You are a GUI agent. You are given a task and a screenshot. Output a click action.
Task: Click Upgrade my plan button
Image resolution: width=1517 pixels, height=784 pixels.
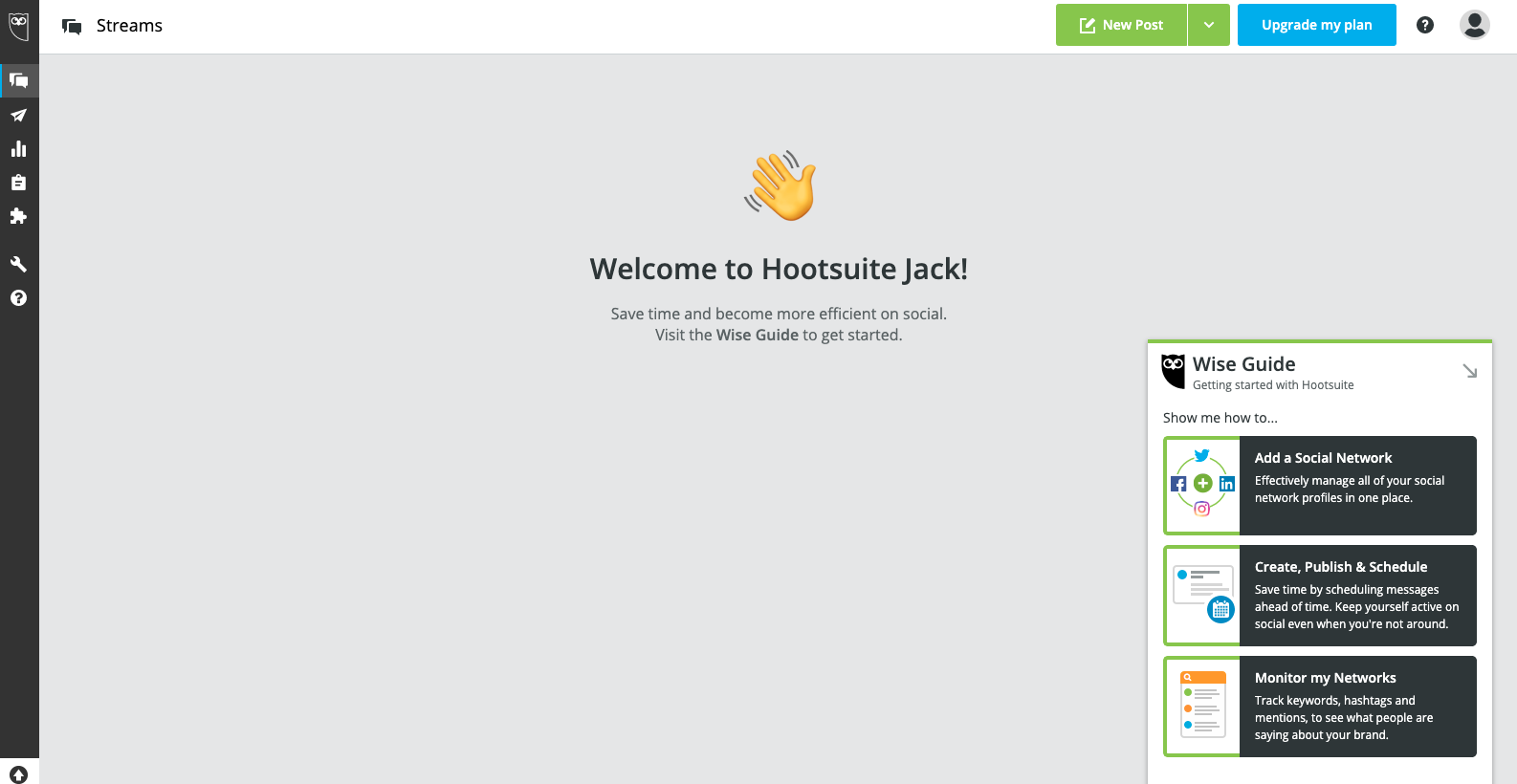[x=1317, y=25]
